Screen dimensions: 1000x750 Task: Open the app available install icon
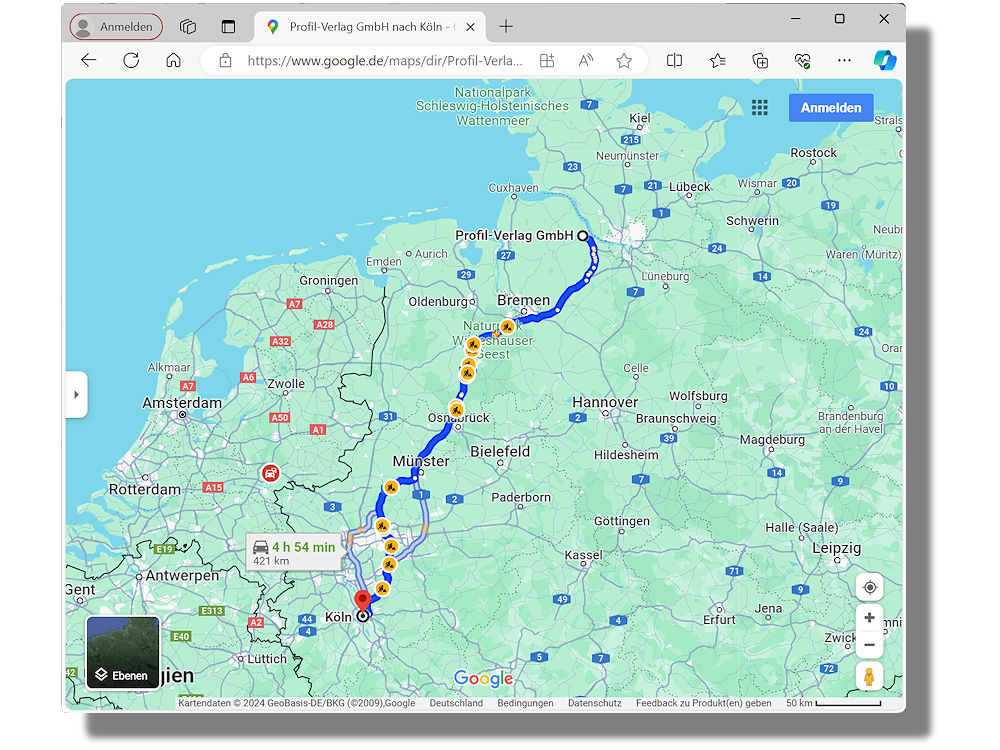tap(547, 61)
